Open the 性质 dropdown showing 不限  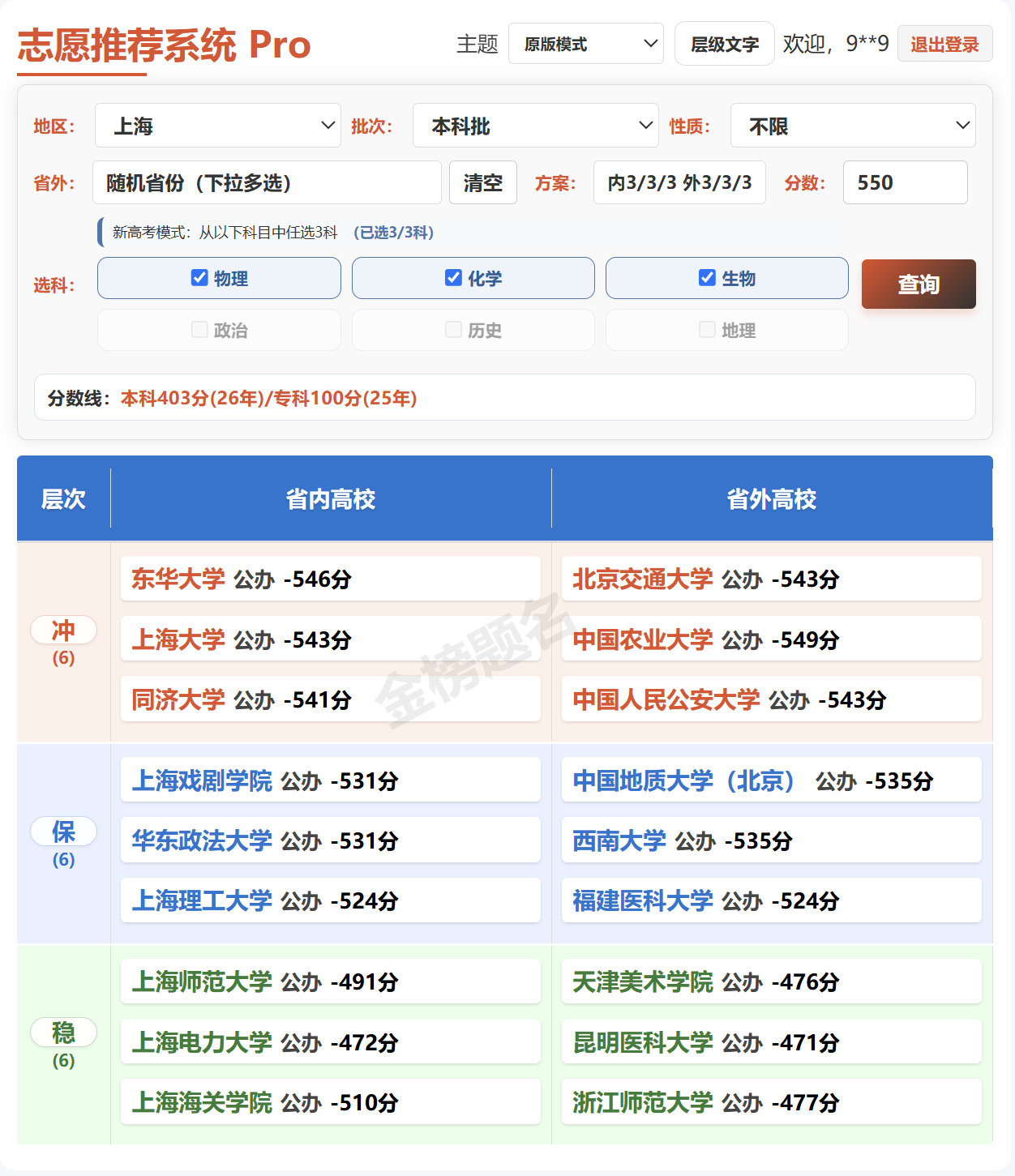pyautogui.click(x=853, y=126)
